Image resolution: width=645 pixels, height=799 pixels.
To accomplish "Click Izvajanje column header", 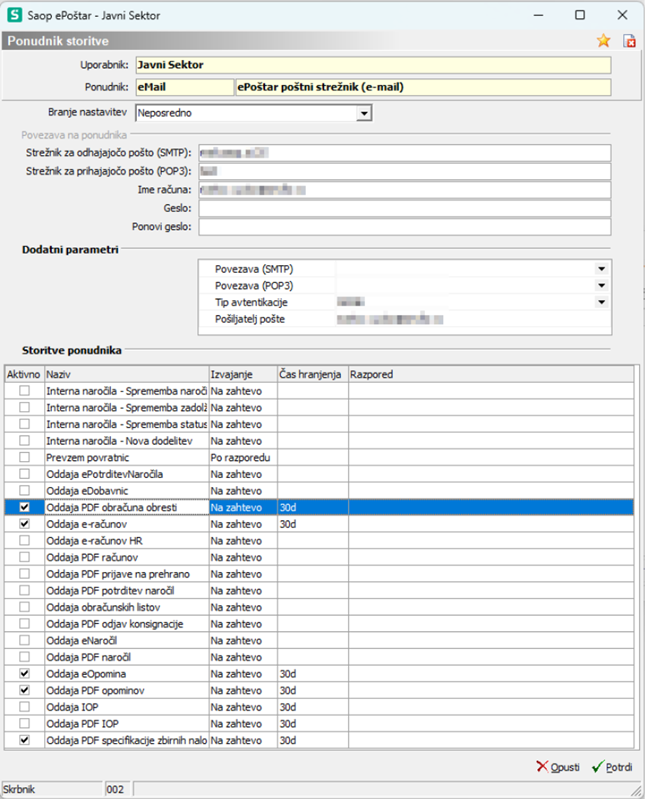I will 243,374.
